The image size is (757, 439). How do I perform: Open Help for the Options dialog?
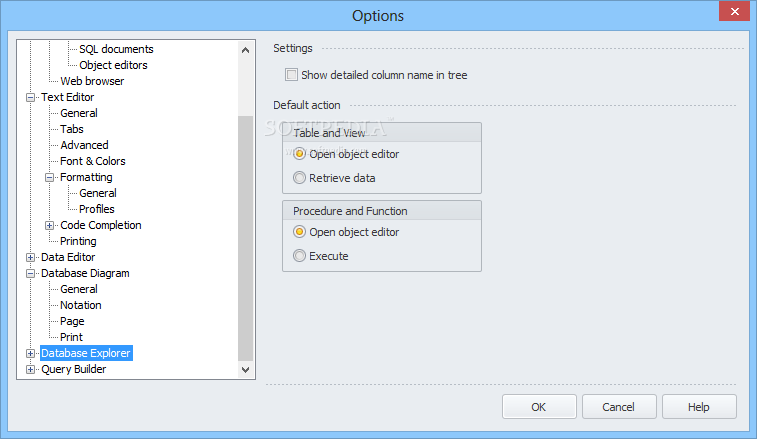(x=699, y=407)
